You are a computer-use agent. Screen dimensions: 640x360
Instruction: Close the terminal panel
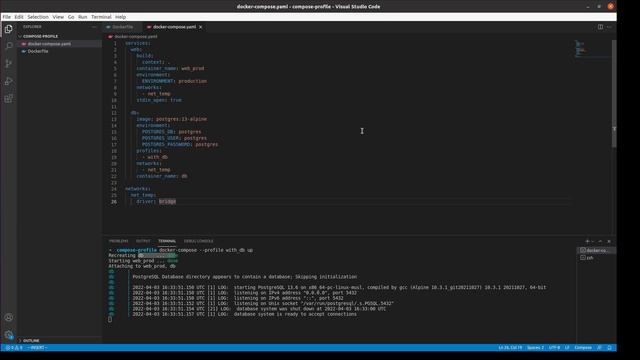point(609,241)
